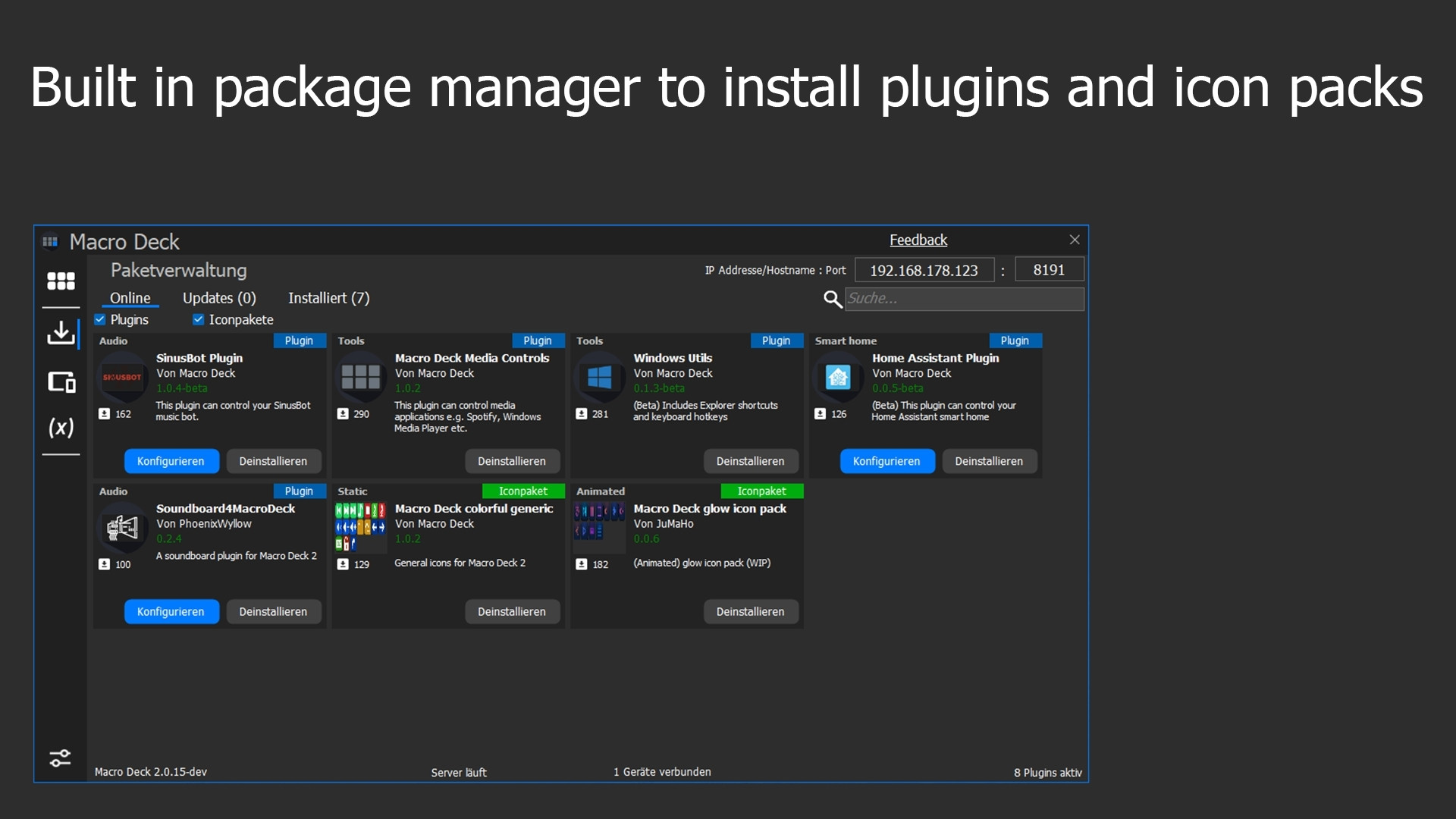Click the search magnifier icon

tap(832, 300)
